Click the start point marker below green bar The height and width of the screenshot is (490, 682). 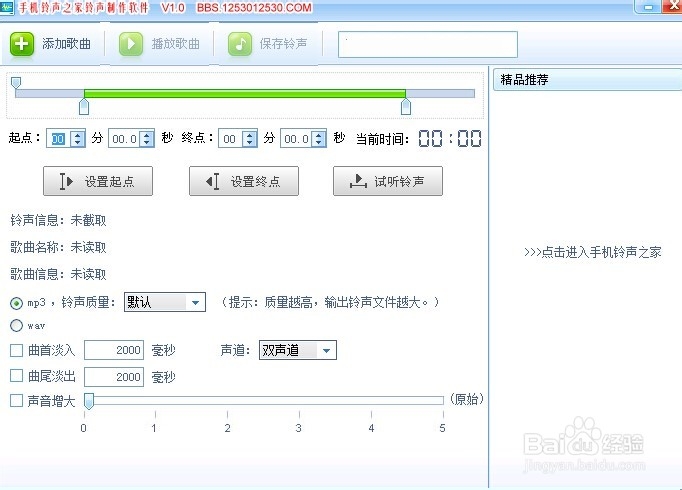[84, 107]
